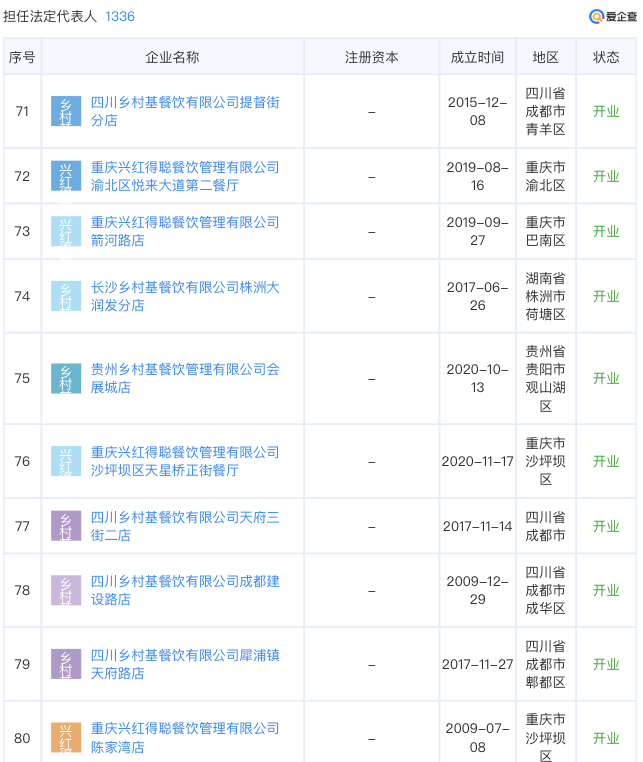This screenshot has height=762, width=643.
Task: Open 四川乡村基 犀浦镇天府路店 link
Action: pyautogui.click(x=185, y=664)
